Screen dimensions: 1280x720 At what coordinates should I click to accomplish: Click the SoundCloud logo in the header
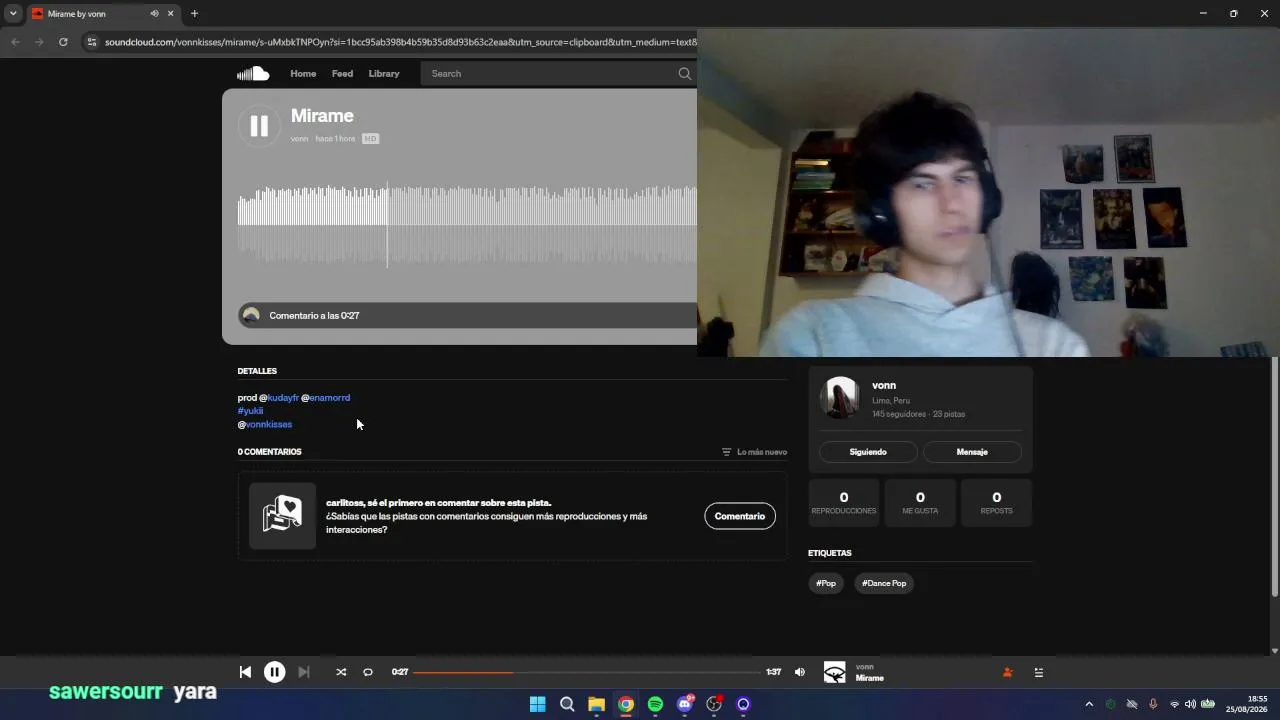[253, 73]
